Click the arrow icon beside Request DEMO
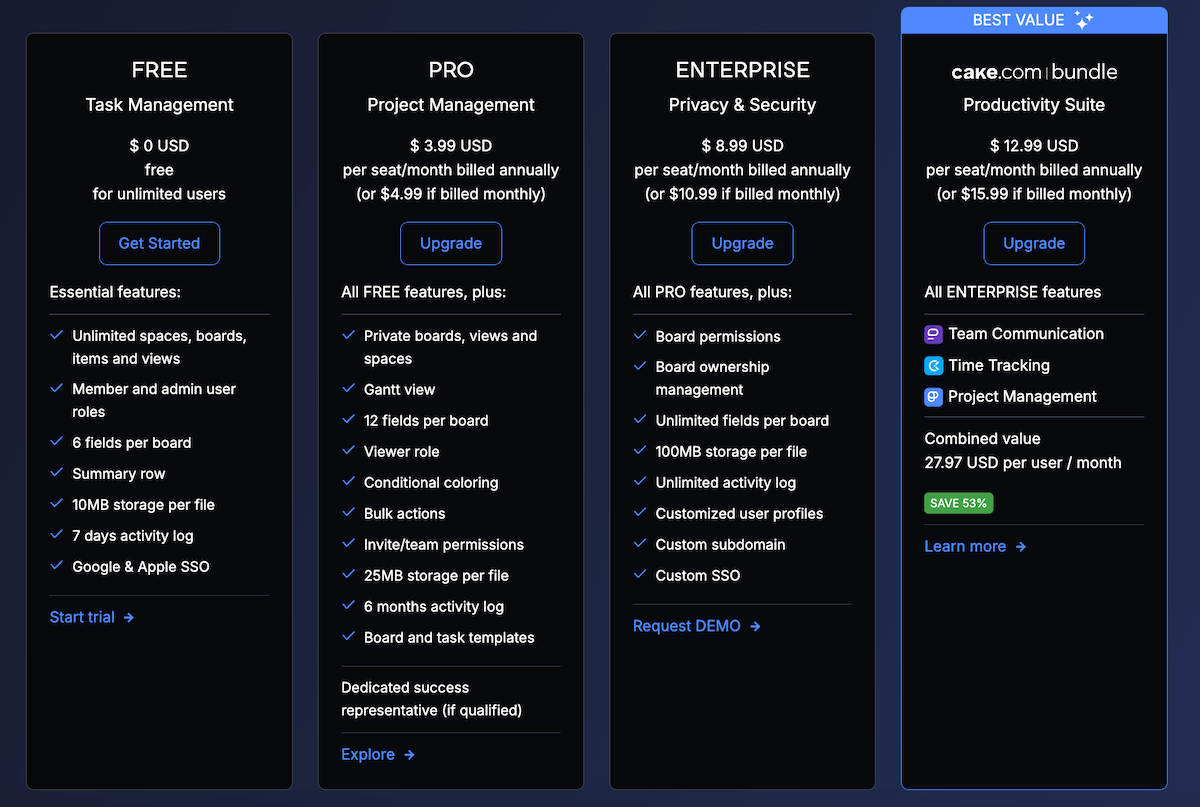This screenshot has width=1200, height=807. coord(755,627)
